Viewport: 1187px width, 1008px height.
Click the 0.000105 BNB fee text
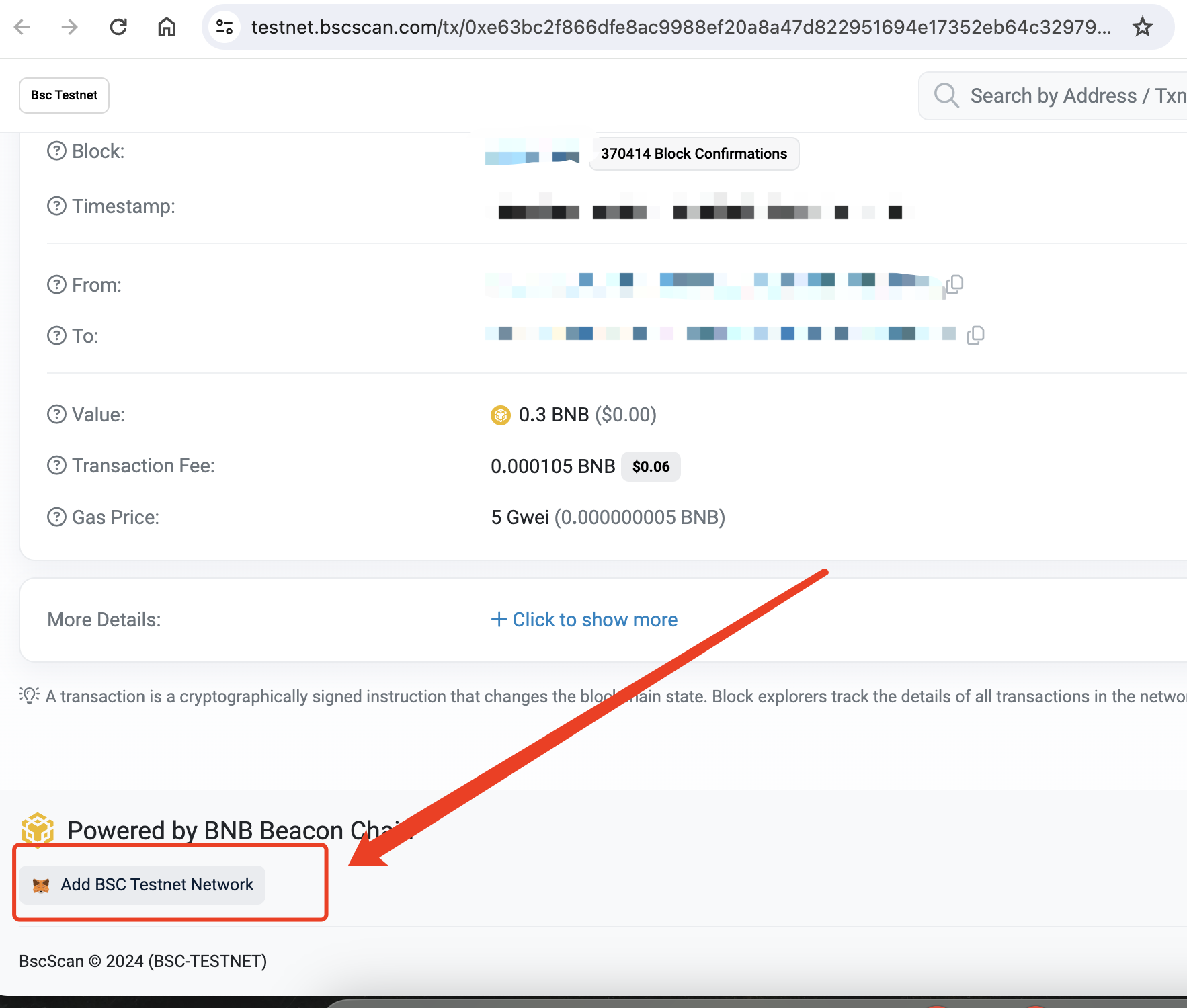[x=552, y=466]
